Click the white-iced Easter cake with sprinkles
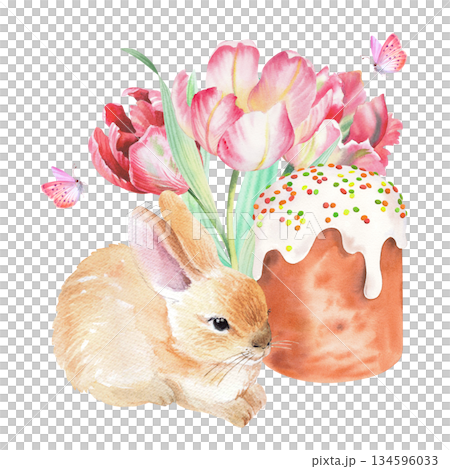The width and height of the screenshot is (450, 469). click(330, 273)
